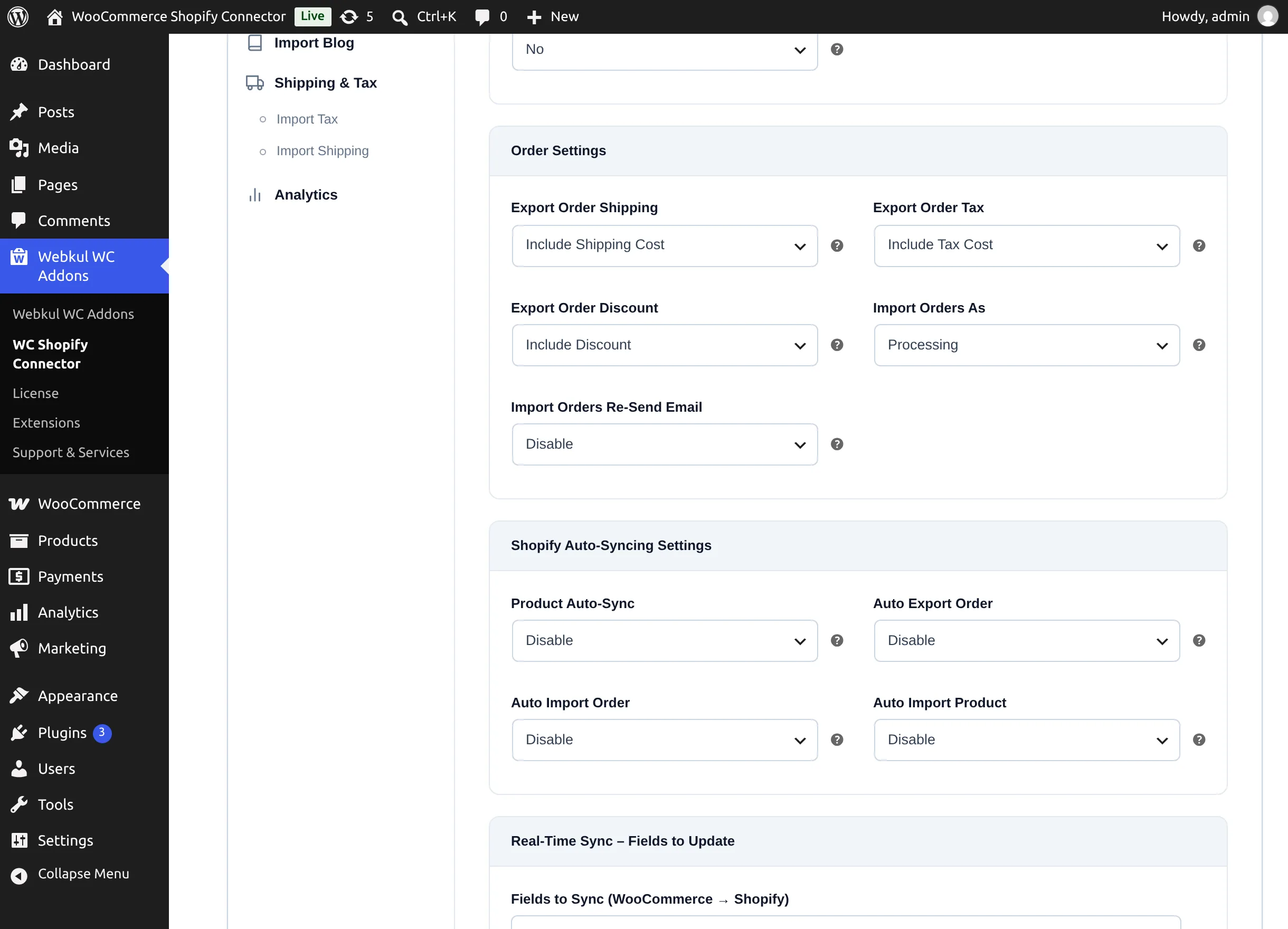The image size is (1288, 929).
Task: Select Import Shipping submenu item
Action: (x=323, y=151)
